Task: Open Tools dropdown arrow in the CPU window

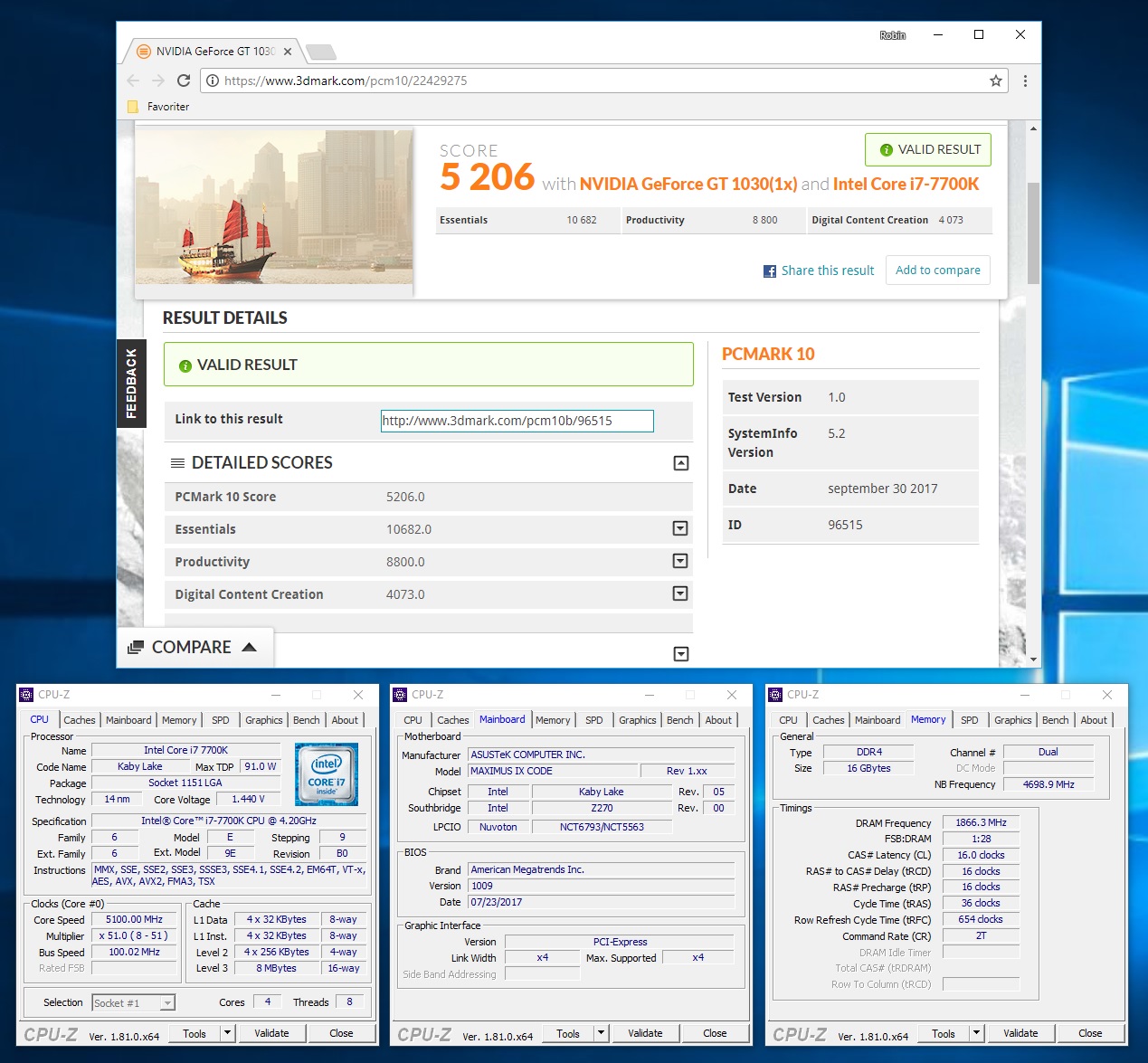Action: (x=228, y=1033)
